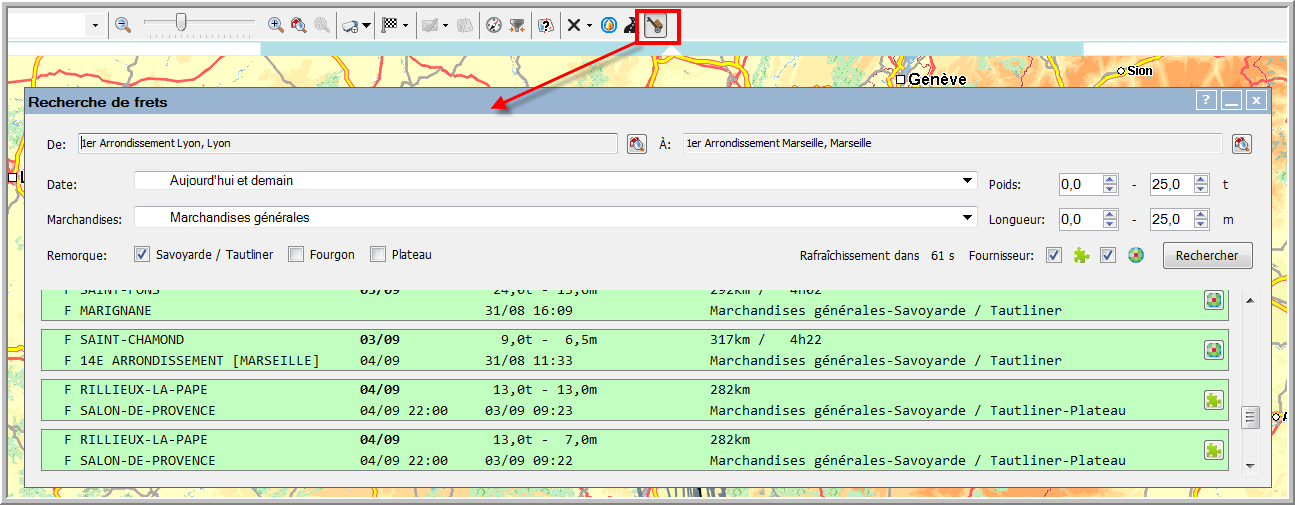1295x505 pixels.
Task: Click the greyed-out zoom magnifier icon
Action: [321, 25]
